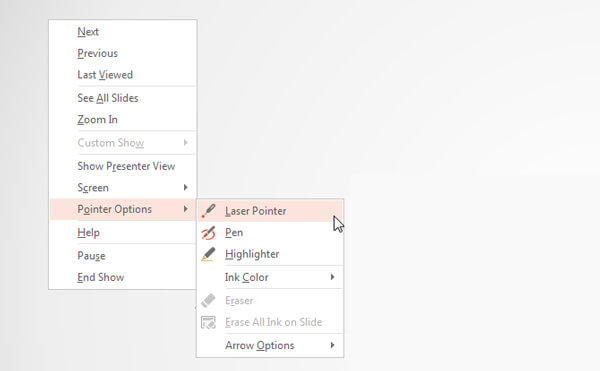
Task: Click the Erase All Ink on Slide icon
Action: point(209,322)
